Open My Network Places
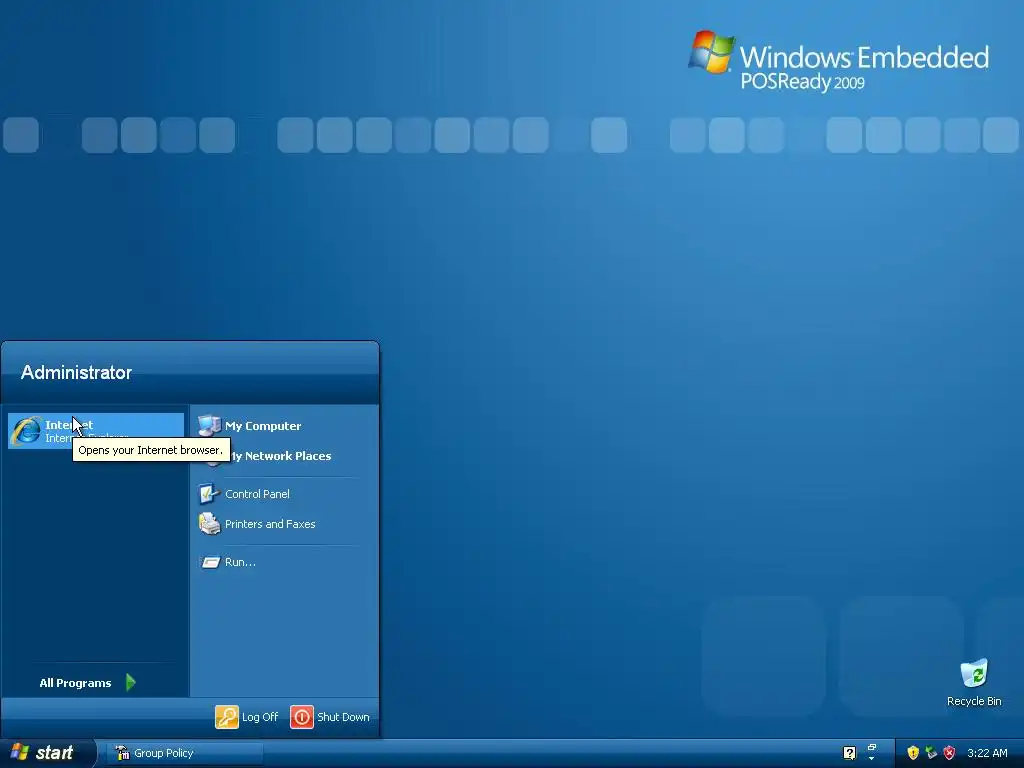Screen dimensions: 1024x768 coord(284,456)
